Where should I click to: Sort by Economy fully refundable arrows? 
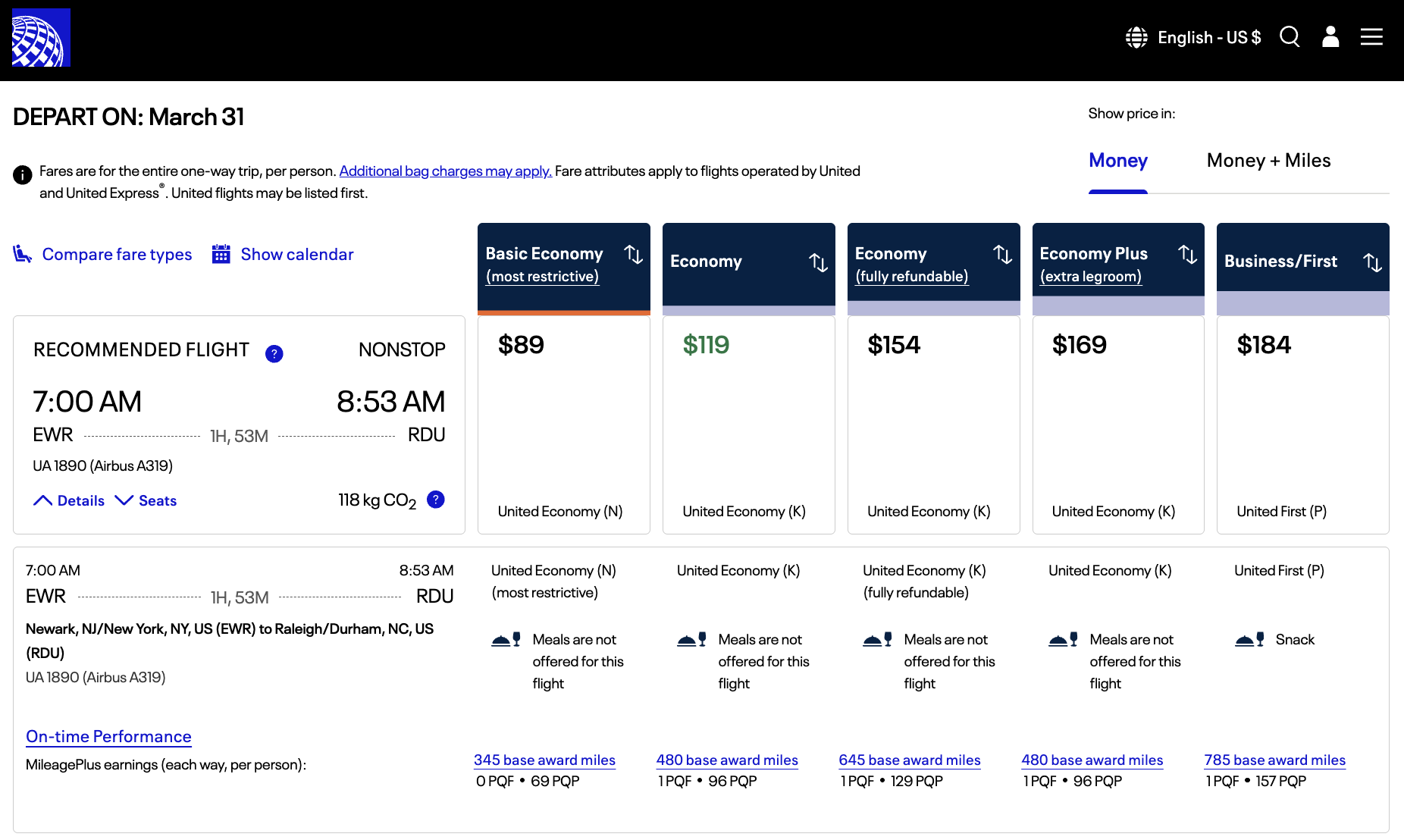click(x=1003, y=255)
